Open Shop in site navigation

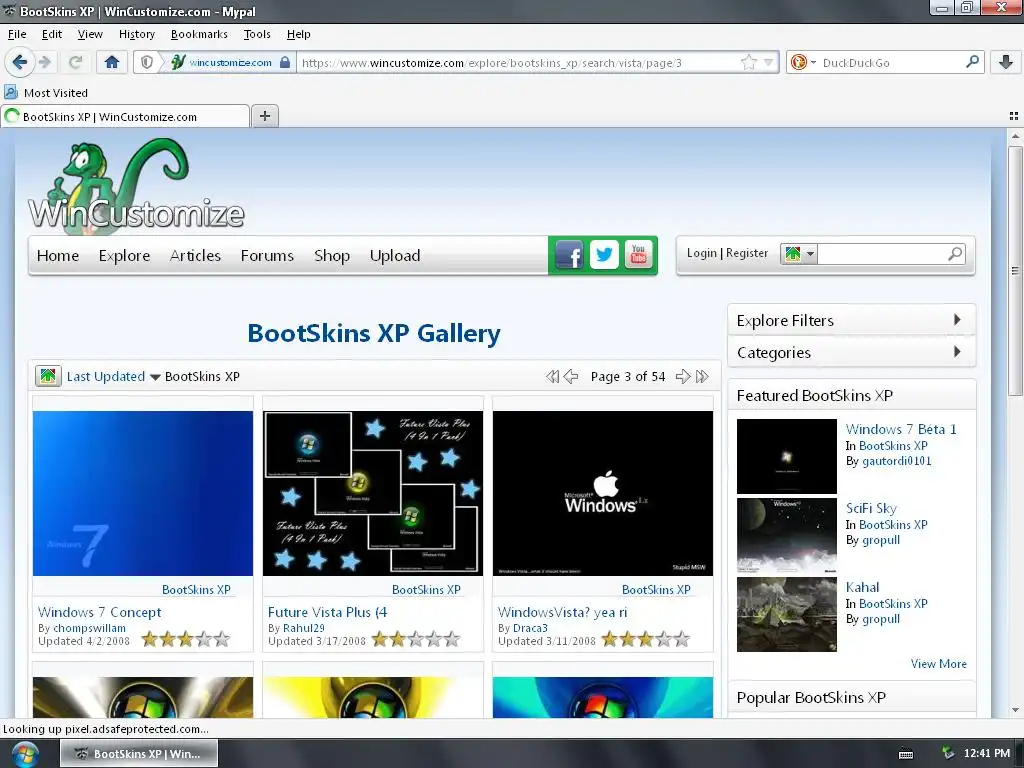(x=332, y=255)
